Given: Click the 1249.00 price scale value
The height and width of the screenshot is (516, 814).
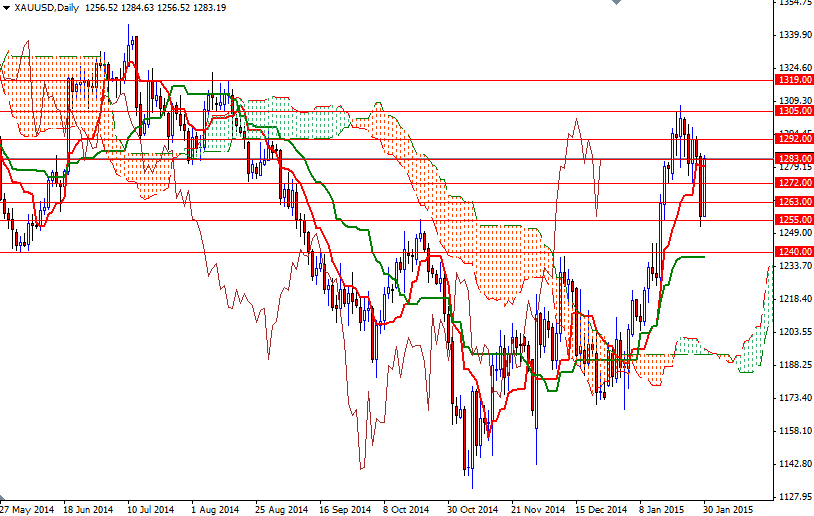Looking at the screenshot, I should [795, 232].
